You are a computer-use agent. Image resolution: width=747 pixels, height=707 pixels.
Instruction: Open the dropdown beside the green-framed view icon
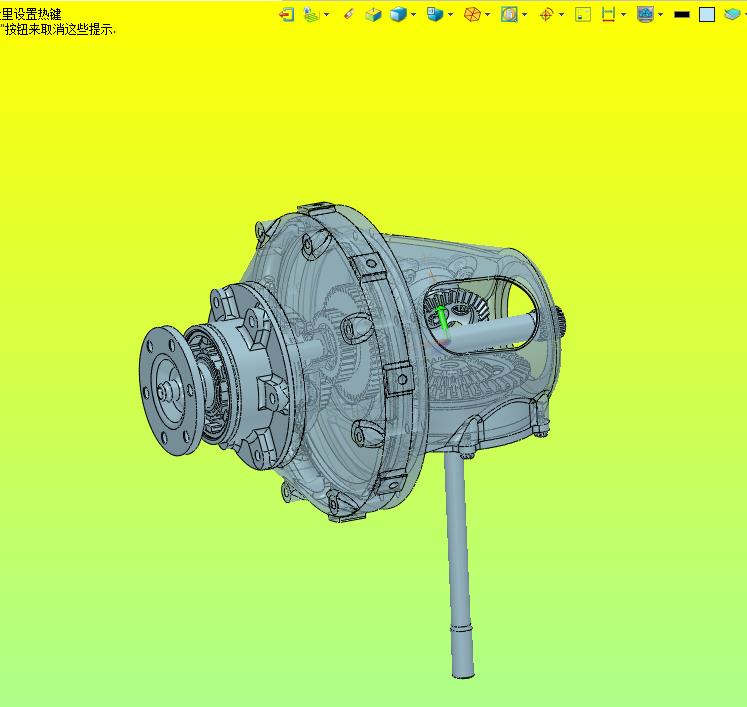pos(525,15)
